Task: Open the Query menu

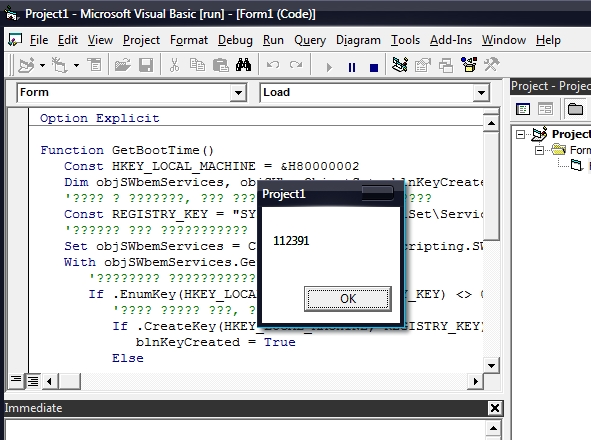Action: [310, 40]
